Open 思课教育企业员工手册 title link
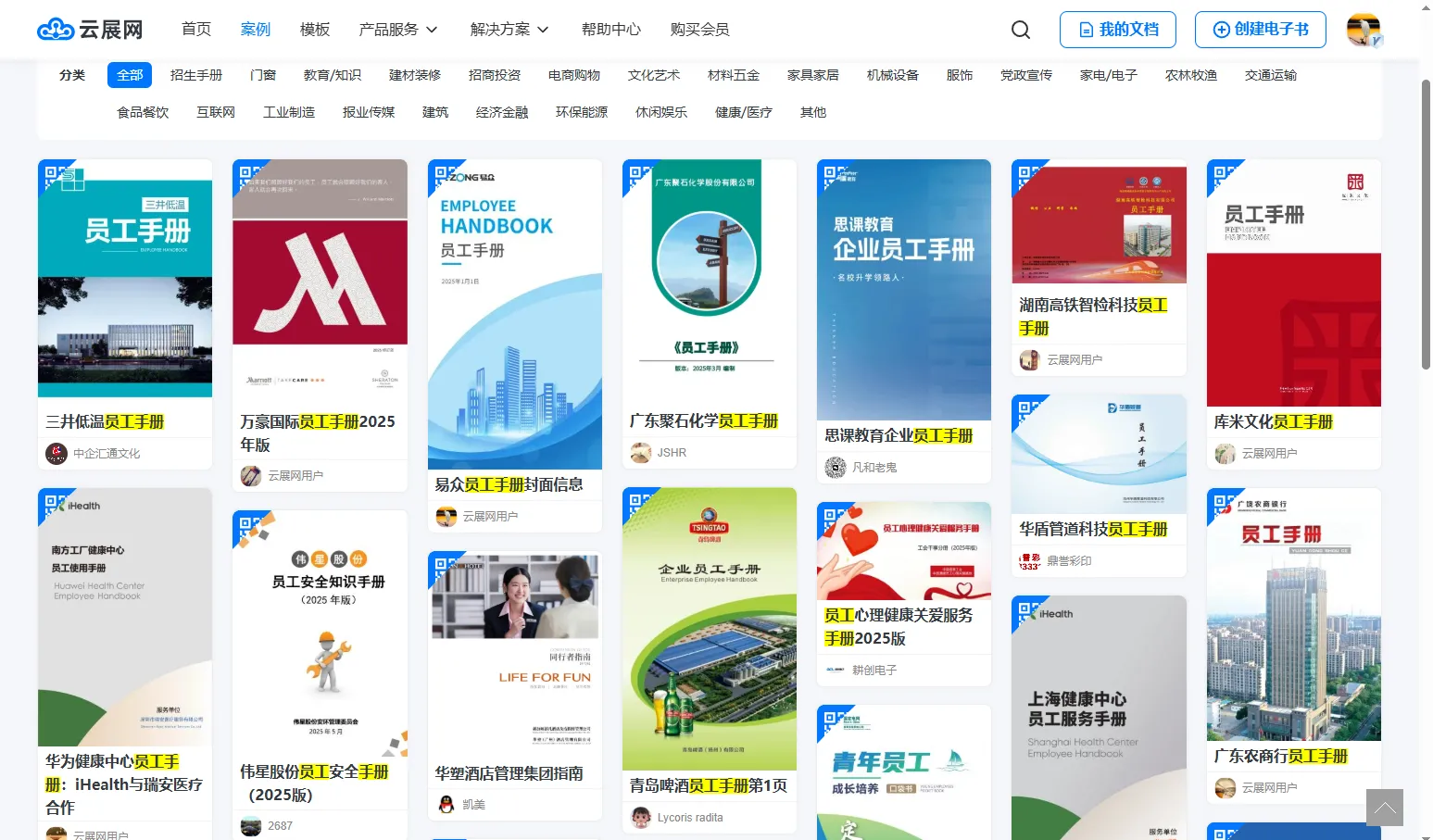This screenshot has width=1433, height=840. point(899,436)
